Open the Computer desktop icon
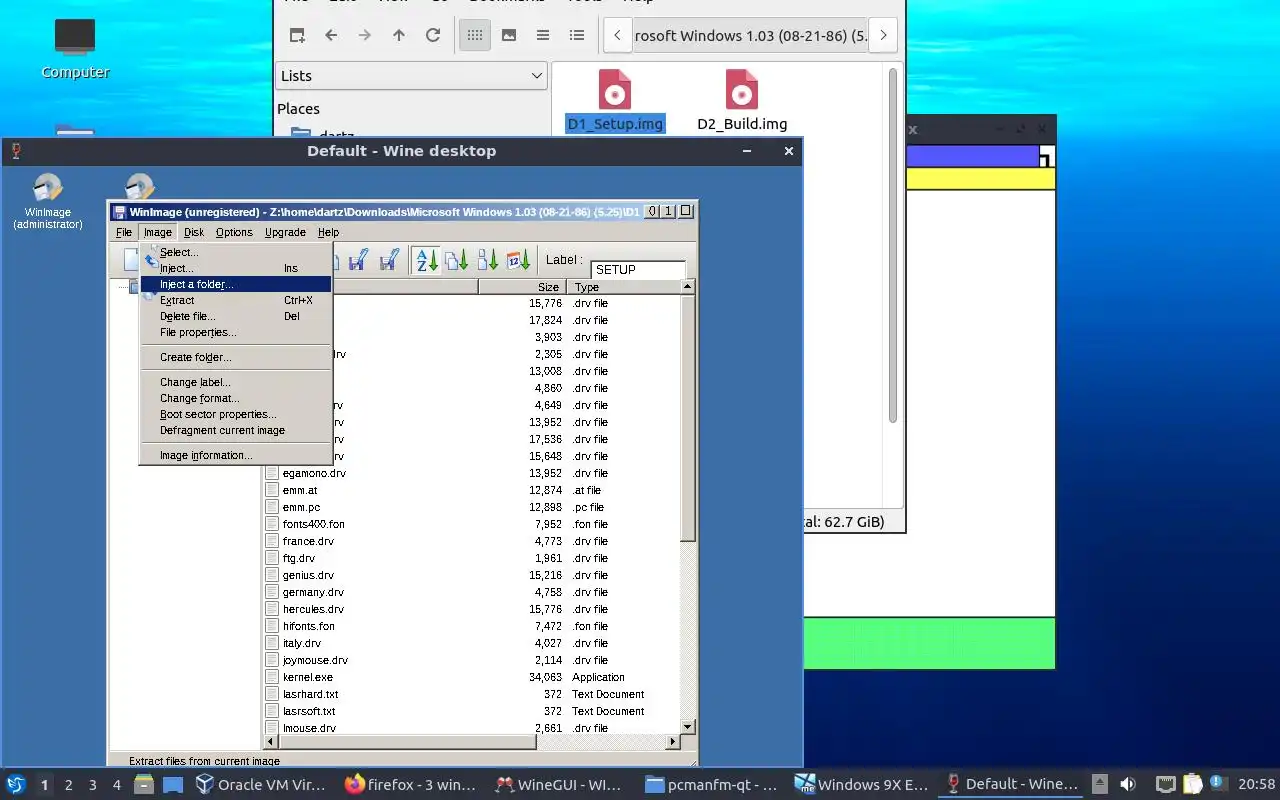Screen dimensions: 1280x800 [75, 49]
